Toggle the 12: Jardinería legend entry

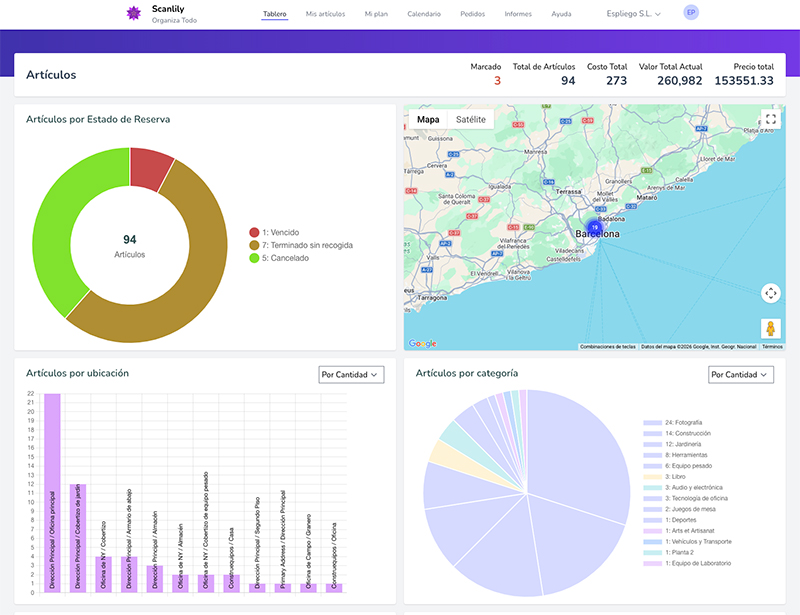point(672,444)
